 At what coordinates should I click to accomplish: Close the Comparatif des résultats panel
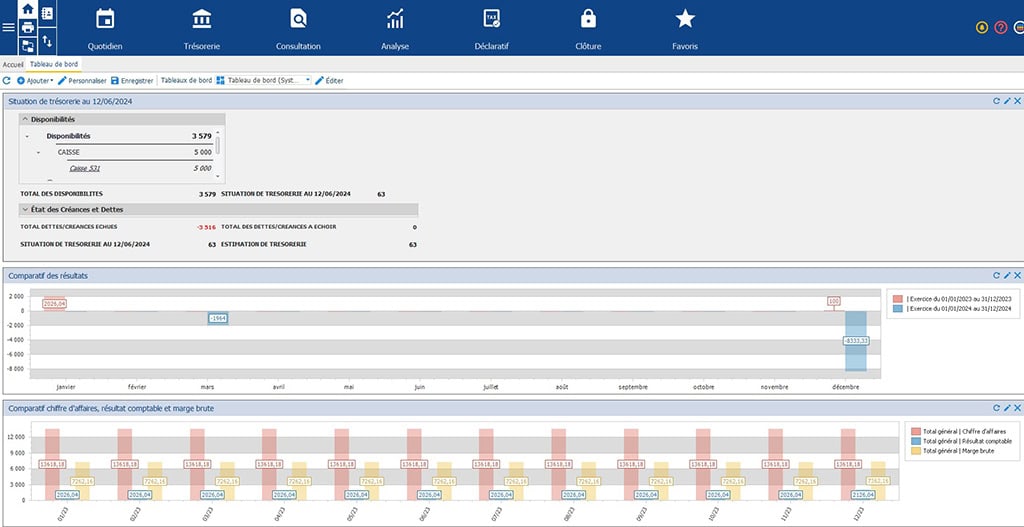click(1017, 276)
